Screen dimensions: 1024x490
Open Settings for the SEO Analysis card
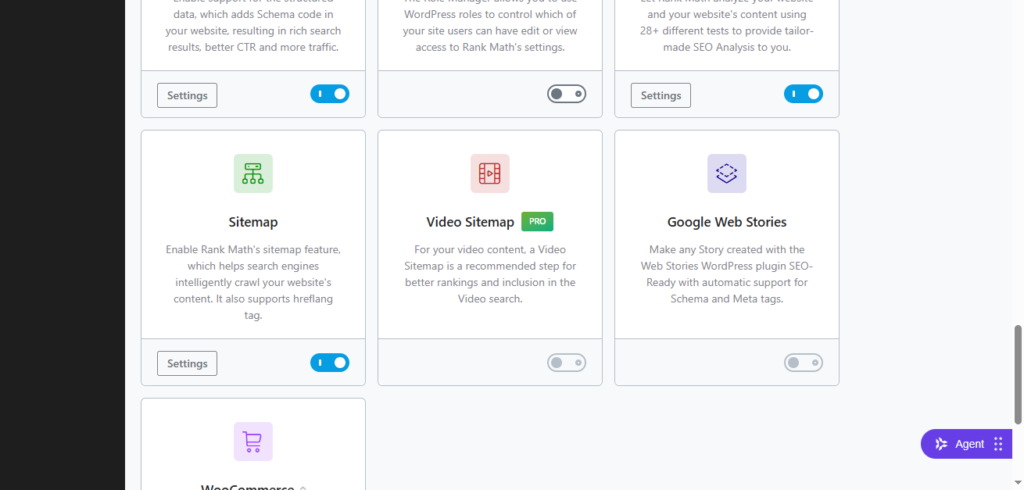pyautogui.click(x=661, y=95)
